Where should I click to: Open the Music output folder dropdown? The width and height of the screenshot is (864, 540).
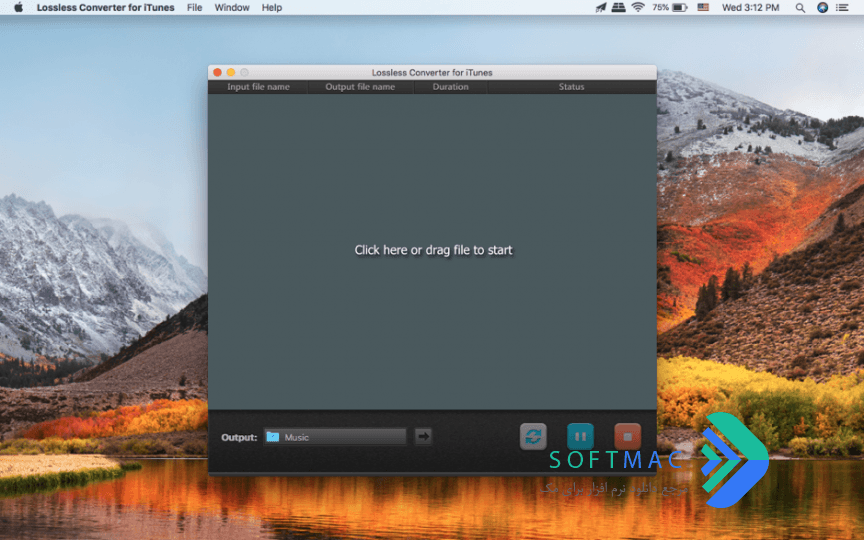pyautogui.click(x=335, y=437)
